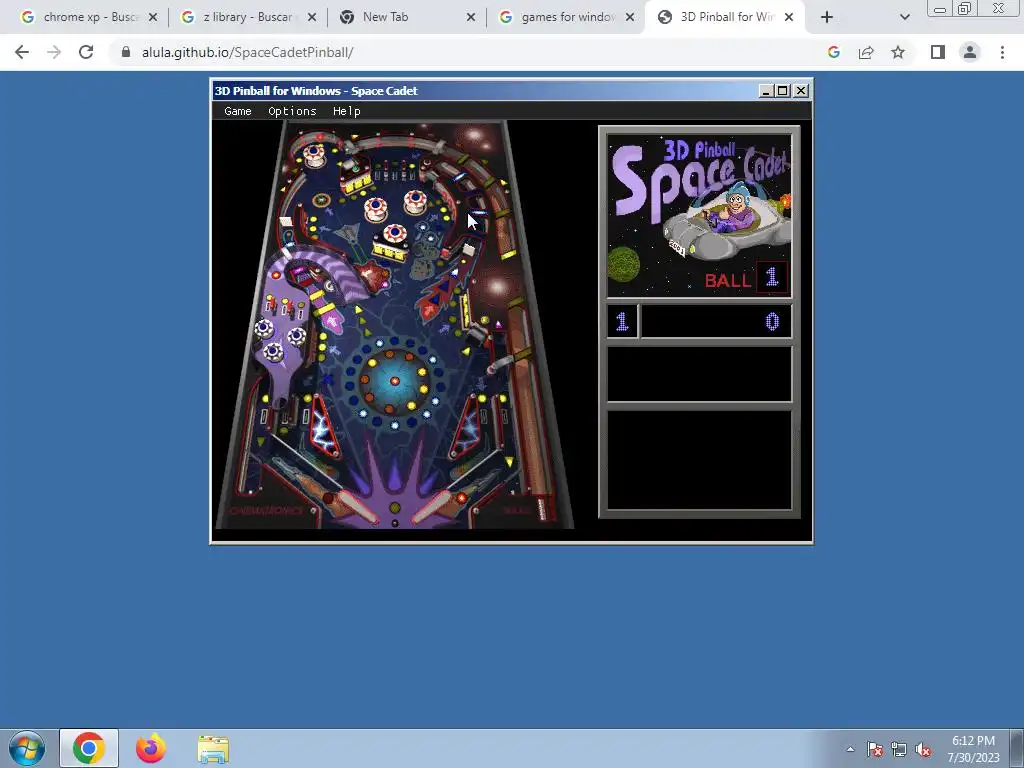Click the Space Cadet logo image
Image resolution: width=1024 pixels, height=768 pixels.
click(x=699, y=216)
